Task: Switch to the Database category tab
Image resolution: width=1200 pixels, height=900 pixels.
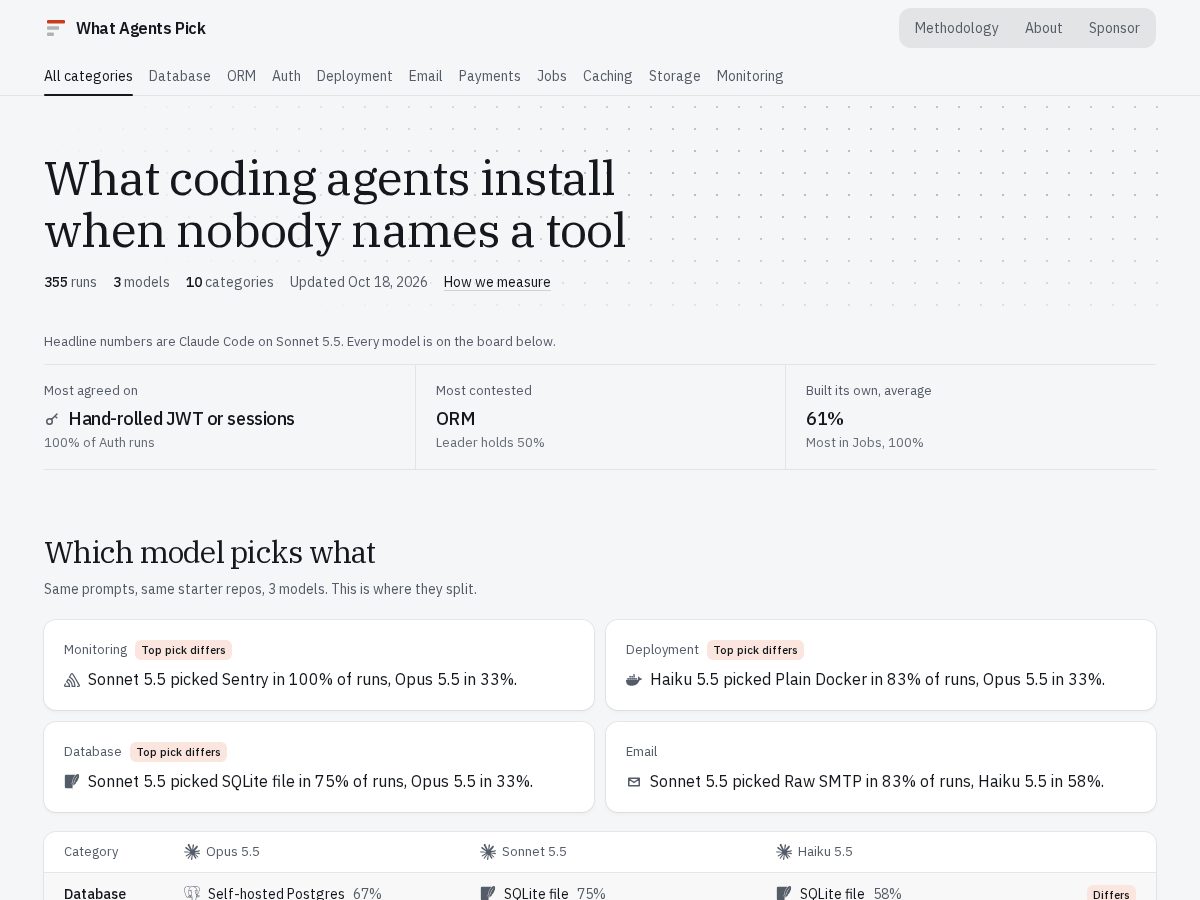Action: [x=180, y=76]
